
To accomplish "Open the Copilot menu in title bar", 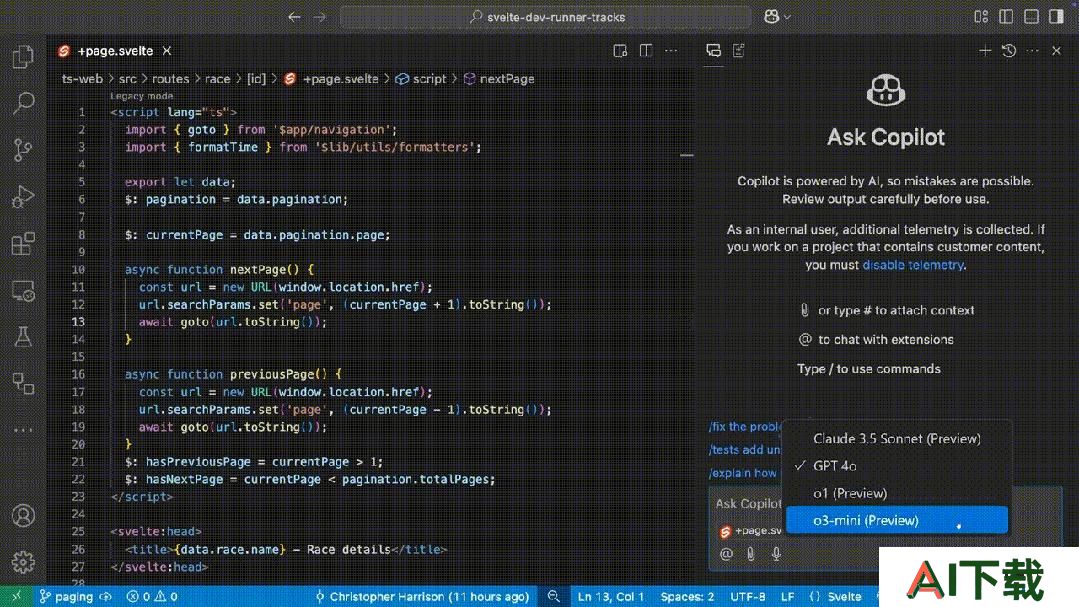I will [777, 17].
